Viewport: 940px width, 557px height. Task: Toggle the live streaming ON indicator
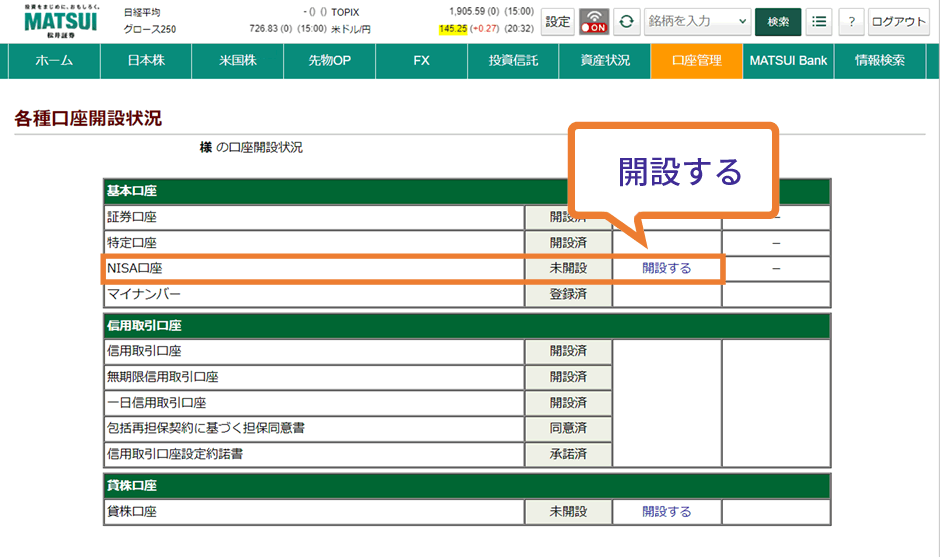pyautogui.click(x=594, y=21)
